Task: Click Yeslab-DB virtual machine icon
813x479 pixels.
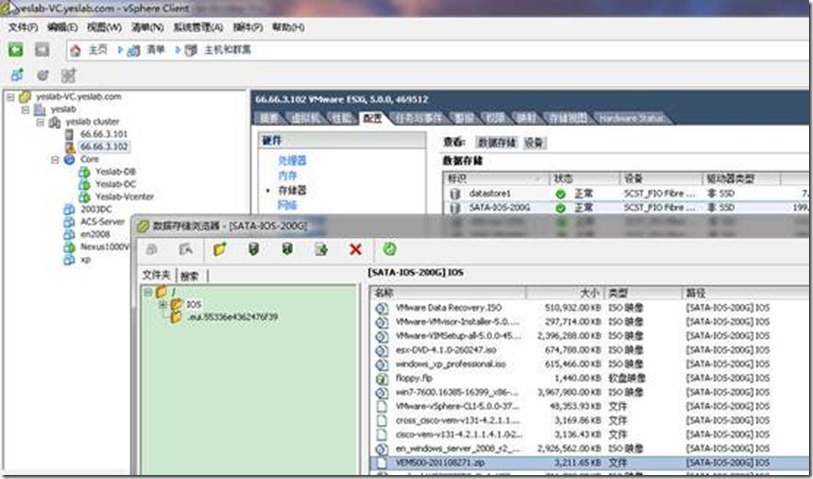Action: tap(84, 172)
